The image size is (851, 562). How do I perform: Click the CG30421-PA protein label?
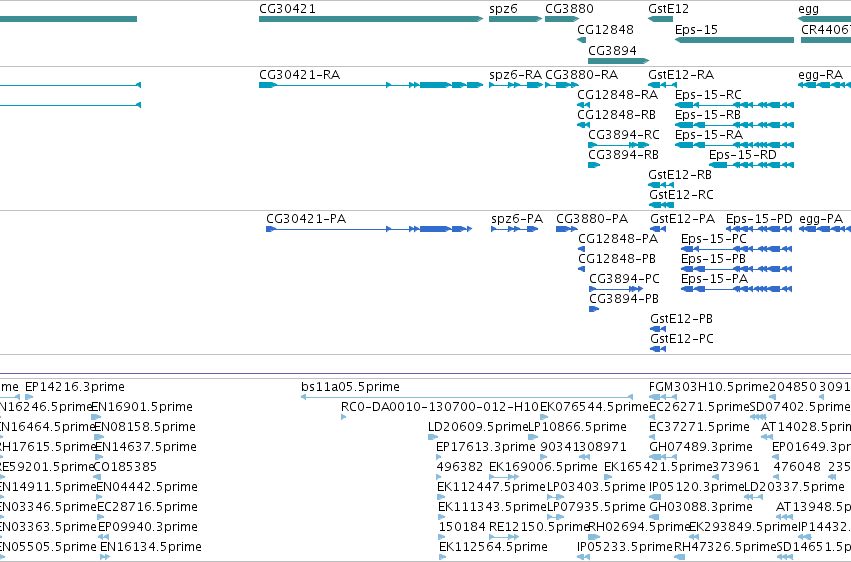306,219
